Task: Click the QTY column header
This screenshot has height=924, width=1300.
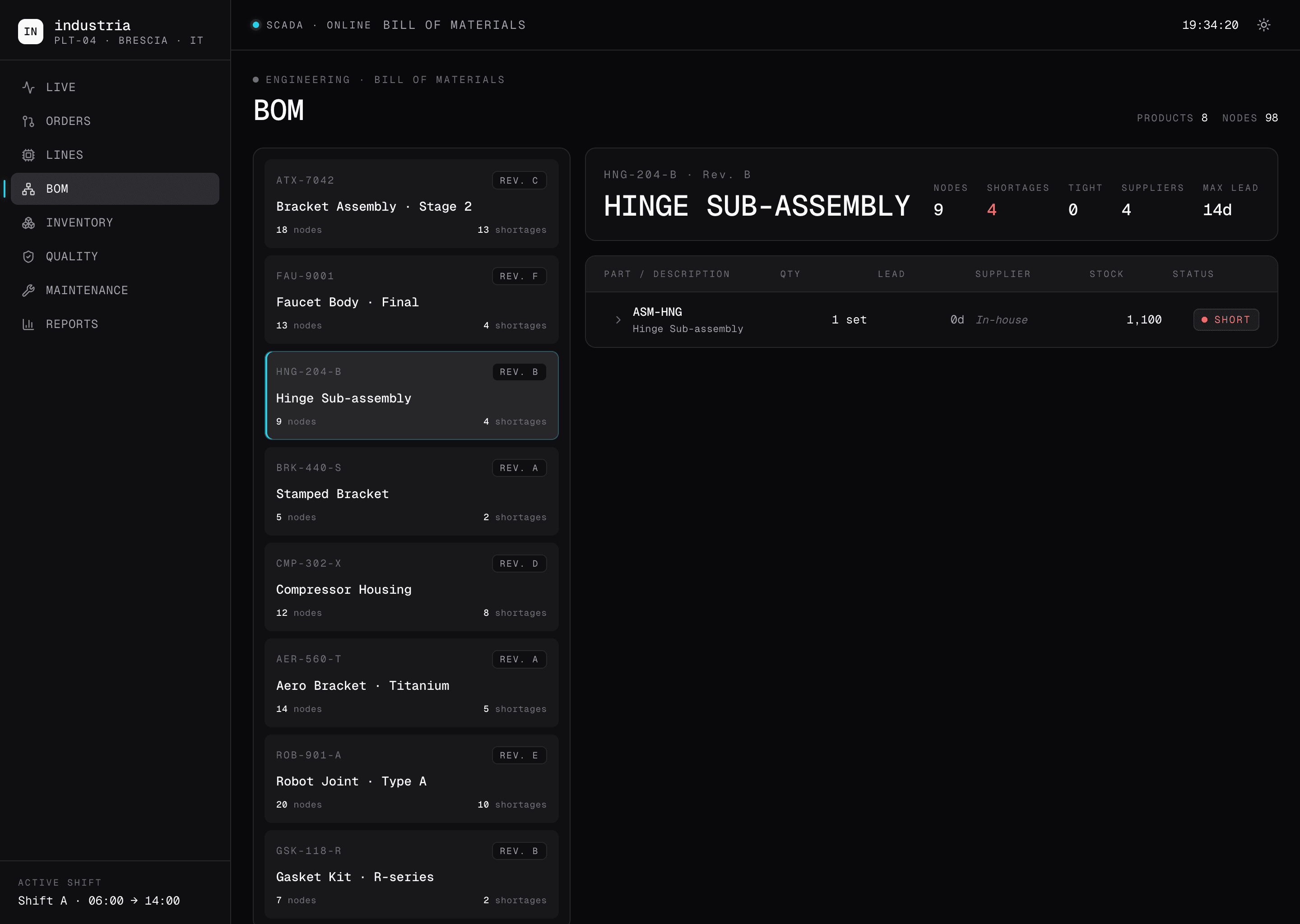Action: [x=790, y=274]
